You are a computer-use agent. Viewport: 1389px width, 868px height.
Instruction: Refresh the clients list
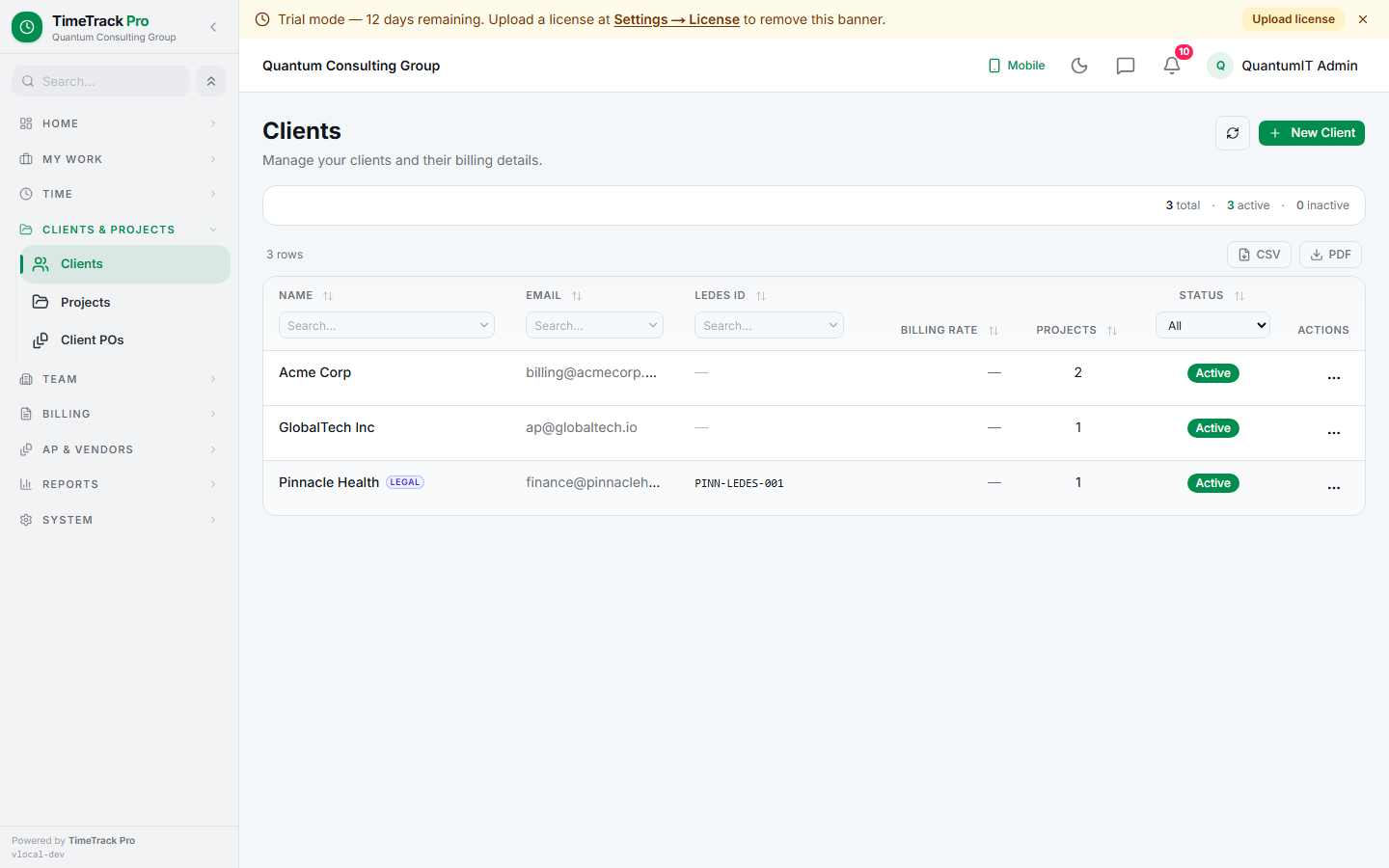tap(1233, 133)
